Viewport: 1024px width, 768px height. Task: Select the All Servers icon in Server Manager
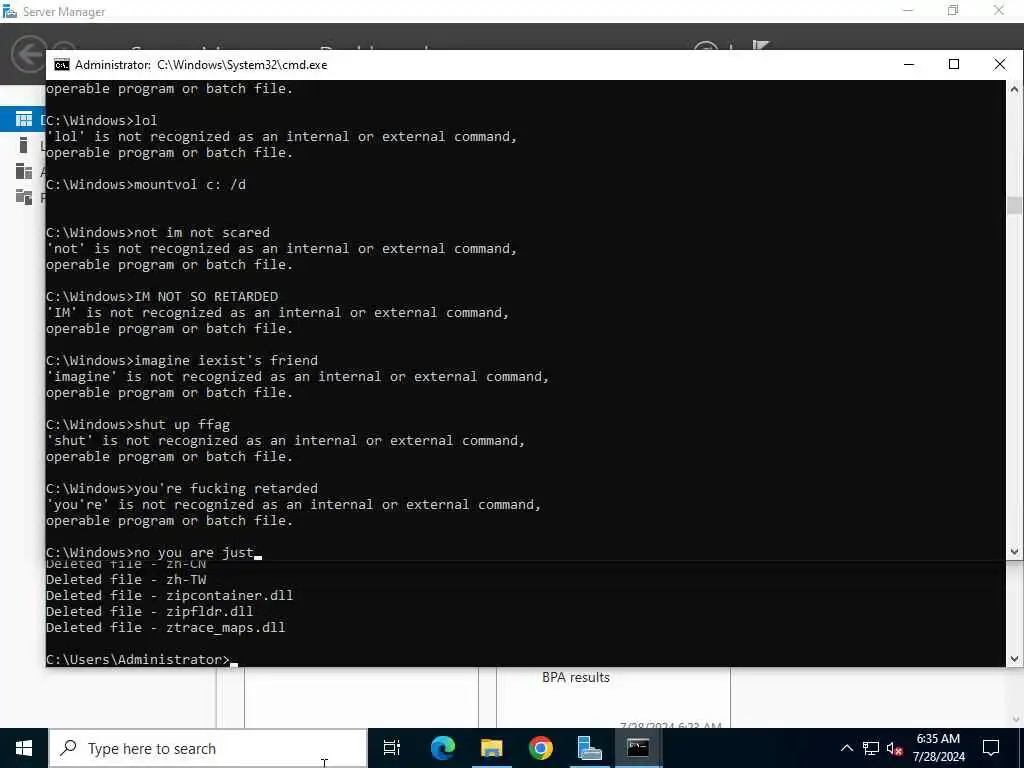tap(24, 171)
